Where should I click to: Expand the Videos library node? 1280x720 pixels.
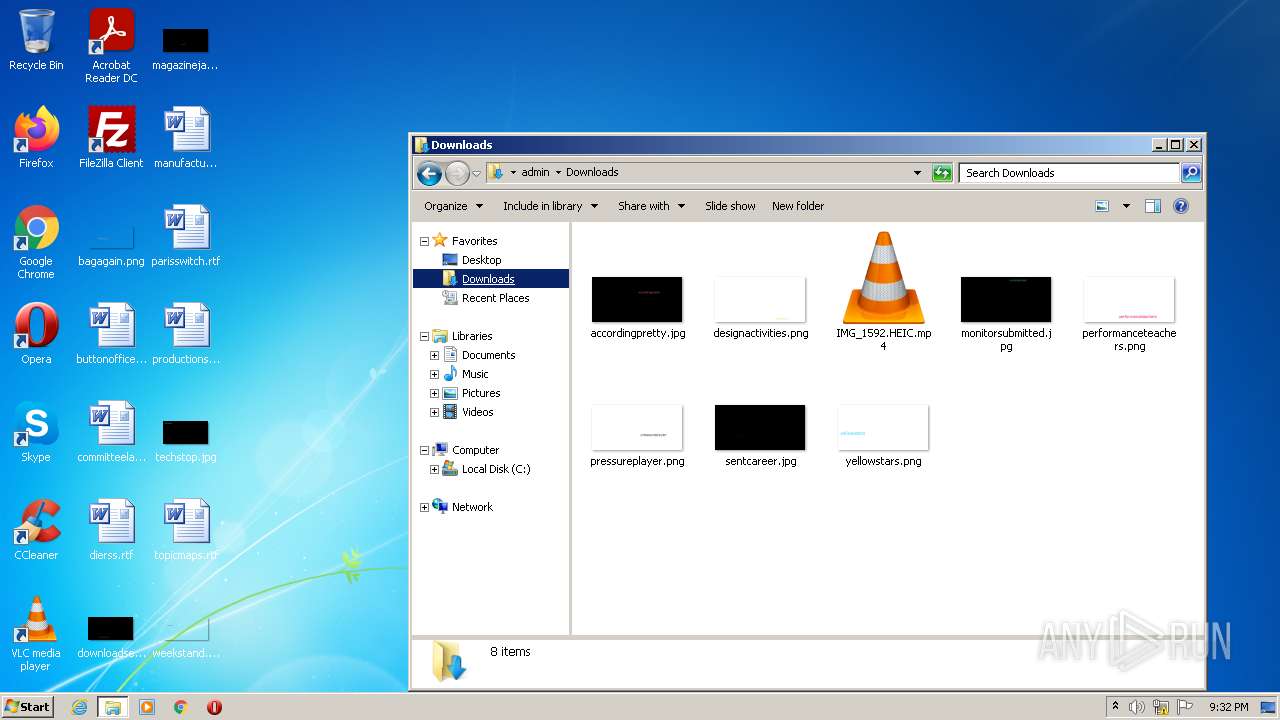tap(435, 412)
